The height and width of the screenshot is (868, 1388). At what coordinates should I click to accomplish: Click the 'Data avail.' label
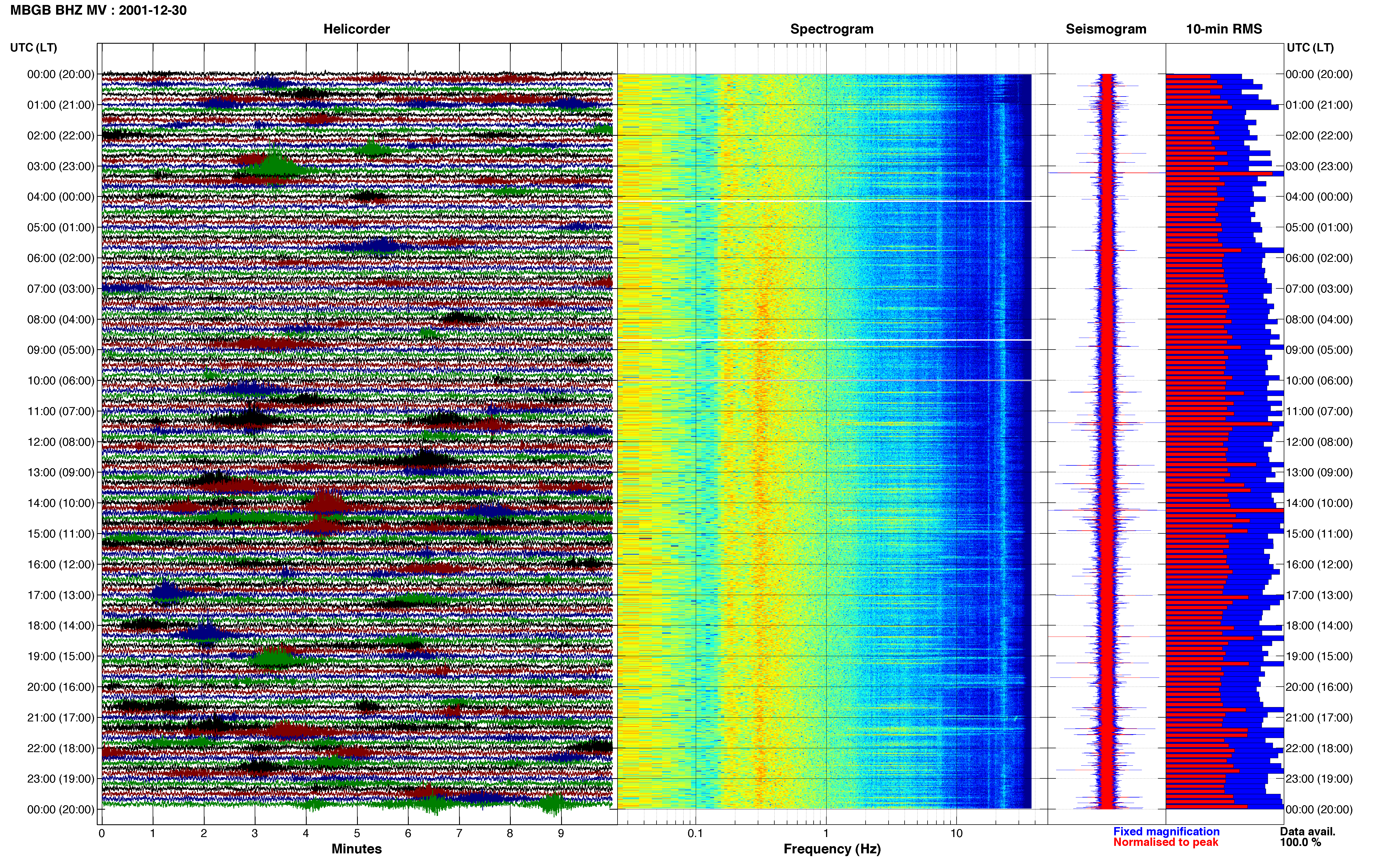pyautogui.click(x=1308, y=832)
